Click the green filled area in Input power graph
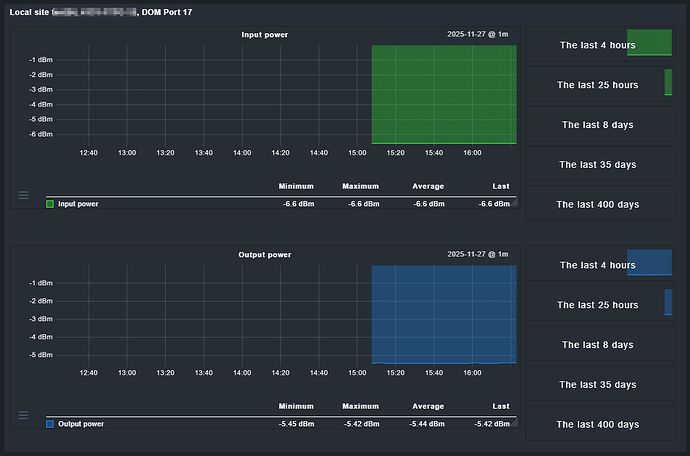 click(x=443, y=95)
